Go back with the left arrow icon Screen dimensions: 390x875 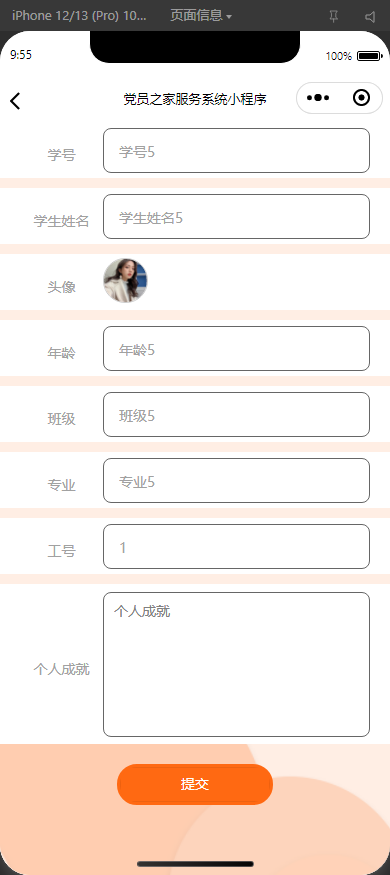(x=15, y=100)
